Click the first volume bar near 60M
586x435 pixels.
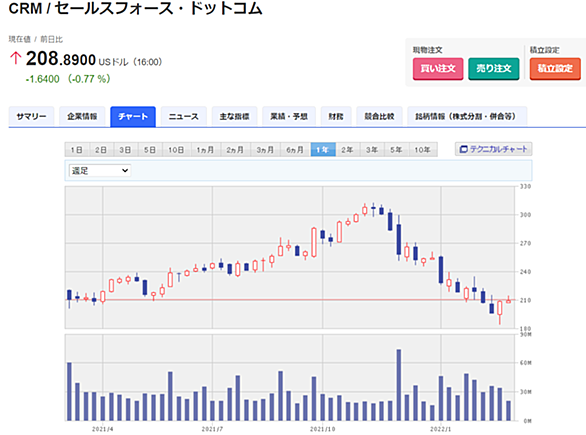[x=69, y=392]
